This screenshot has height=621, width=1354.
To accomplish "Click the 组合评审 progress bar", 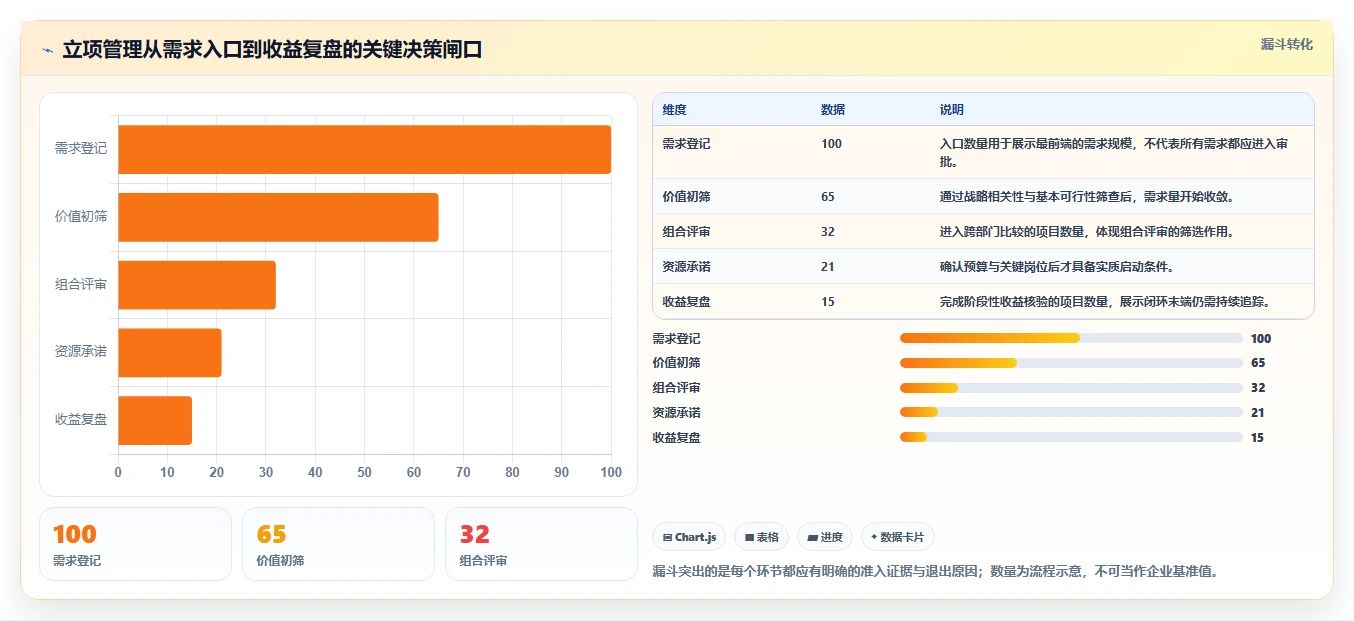I will click(1071, 388).
